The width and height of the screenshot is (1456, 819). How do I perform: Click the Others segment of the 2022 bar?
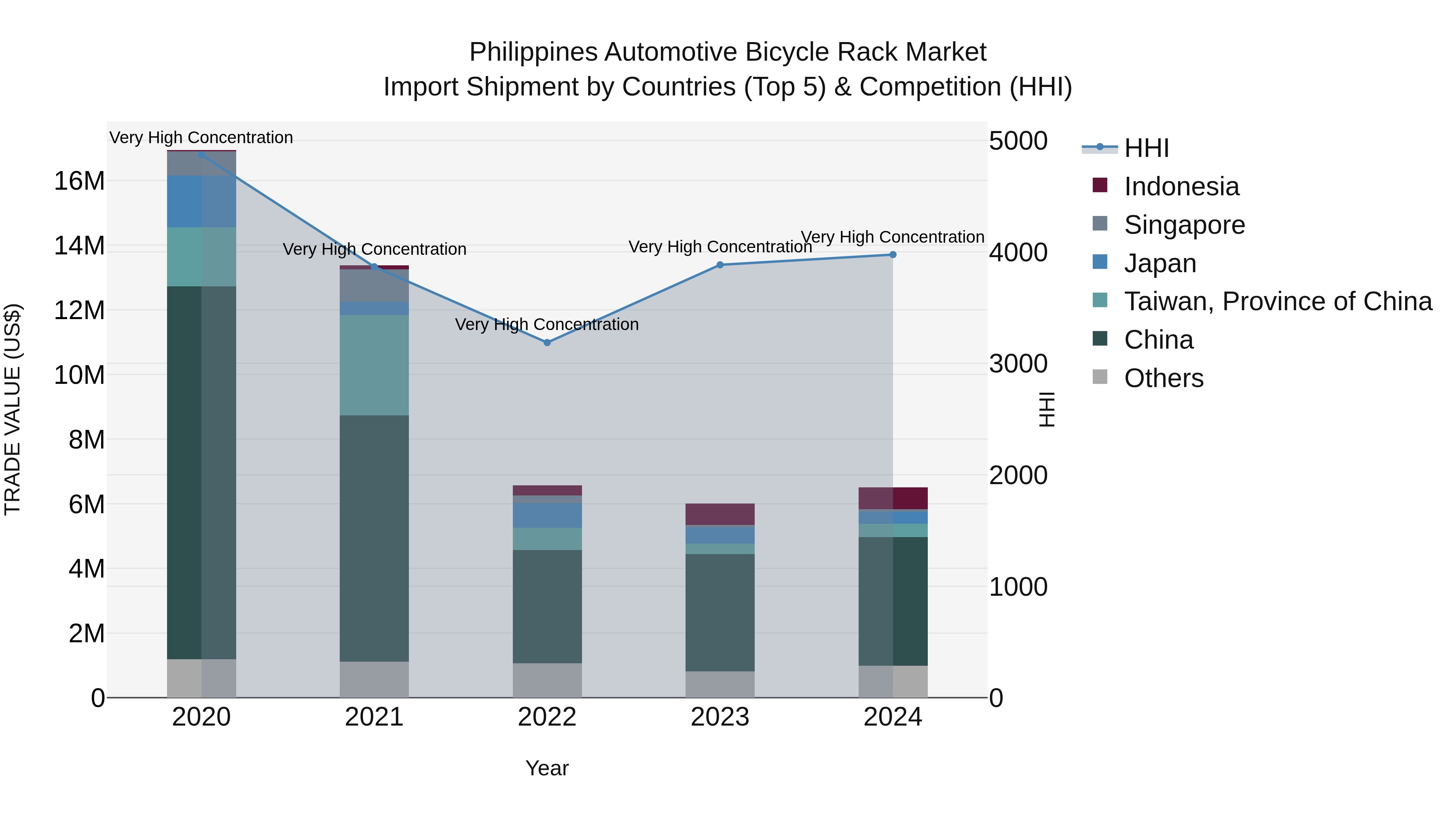click(547, 681)
